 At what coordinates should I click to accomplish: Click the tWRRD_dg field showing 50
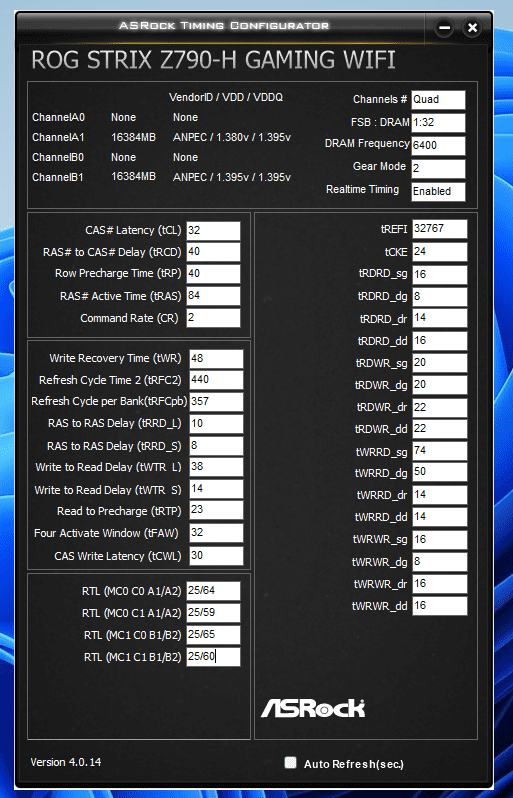[439, 472]
